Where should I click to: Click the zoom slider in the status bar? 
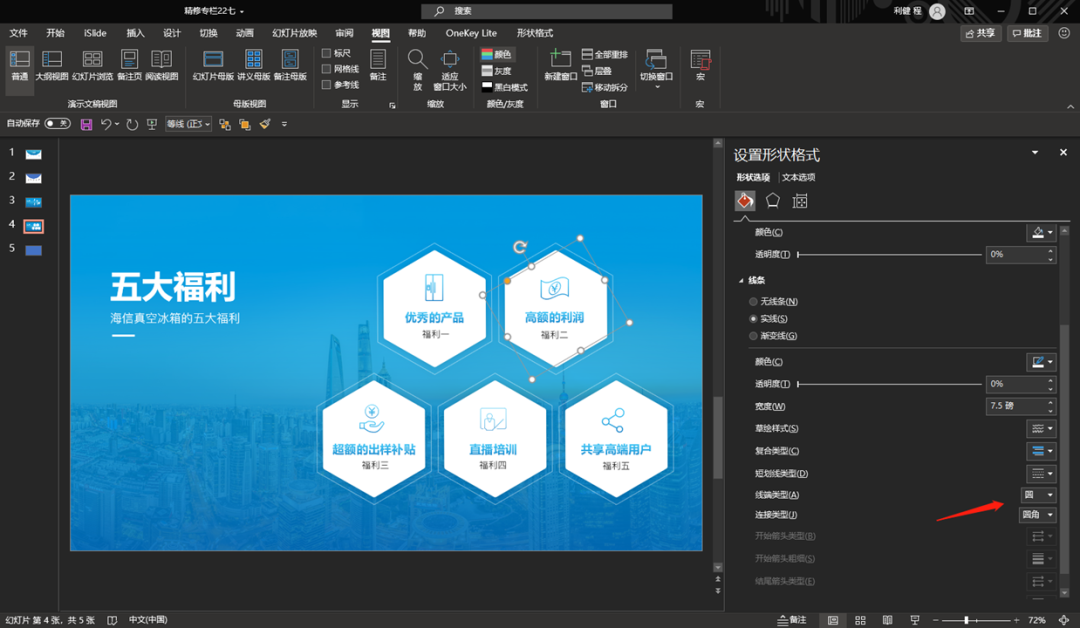coord(975,620)
